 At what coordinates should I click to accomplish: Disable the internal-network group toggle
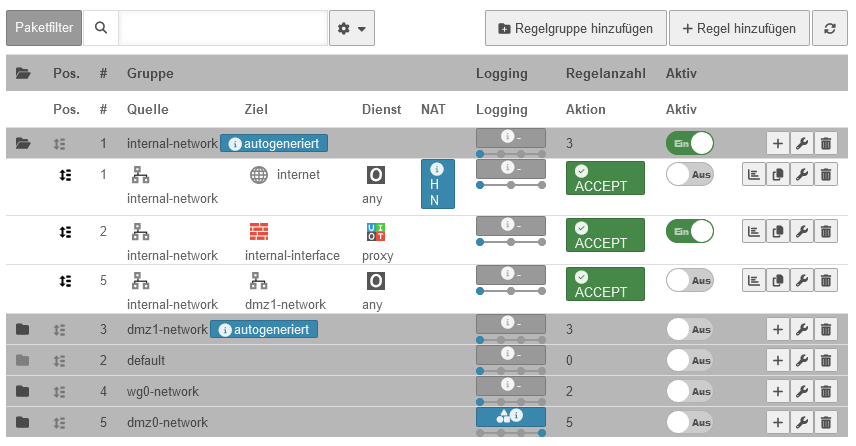689,144
